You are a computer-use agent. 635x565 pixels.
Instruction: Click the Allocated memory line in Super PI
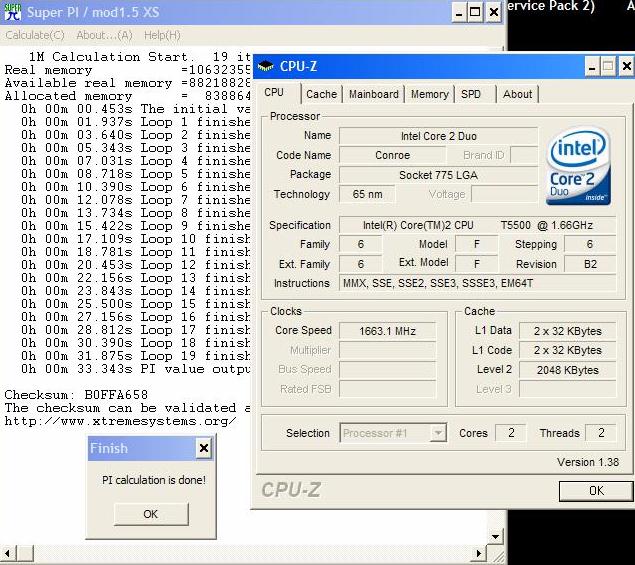[x=128, y=96]
